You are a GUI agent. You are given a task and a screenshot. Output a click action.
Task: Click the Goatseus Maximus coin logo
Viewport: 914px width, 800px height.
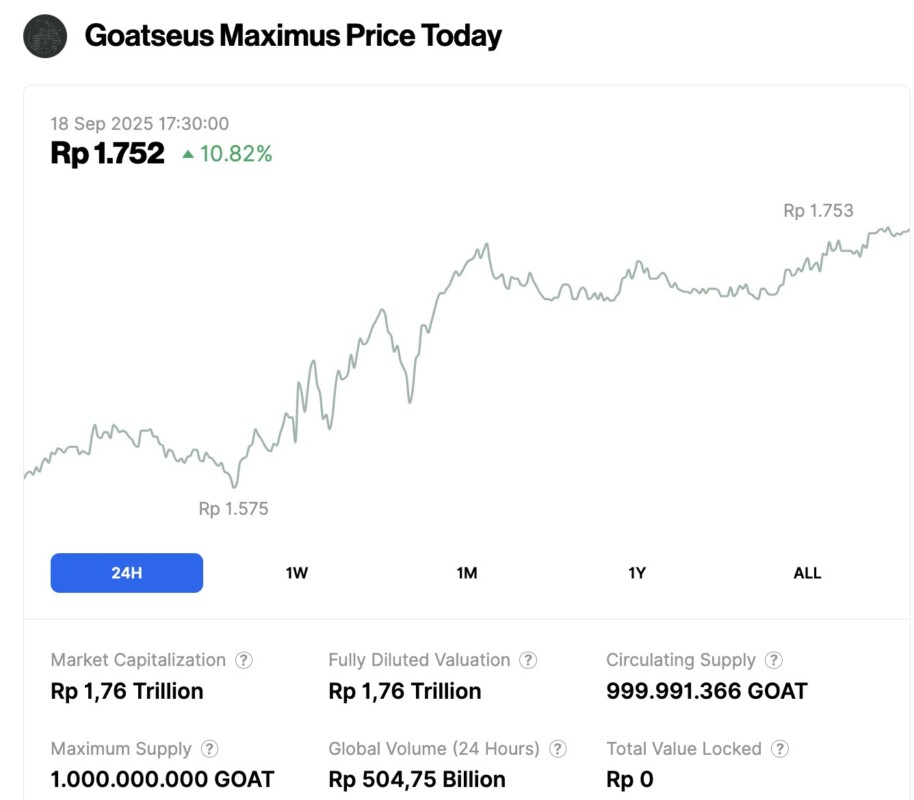point(44,36)
